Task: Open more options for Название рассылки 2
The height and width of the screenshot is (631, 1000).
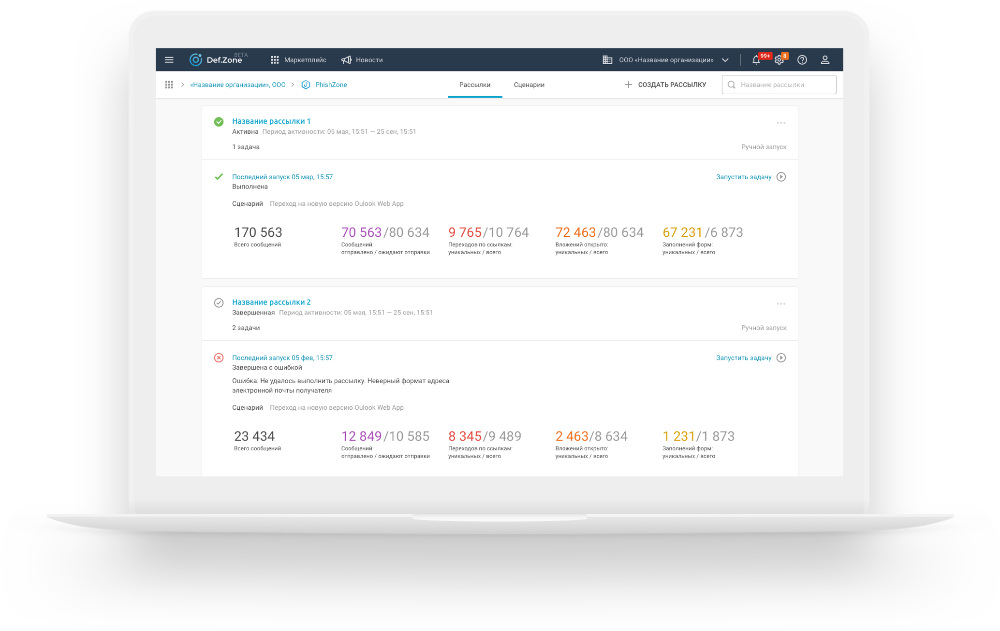Action: [781, 304]
